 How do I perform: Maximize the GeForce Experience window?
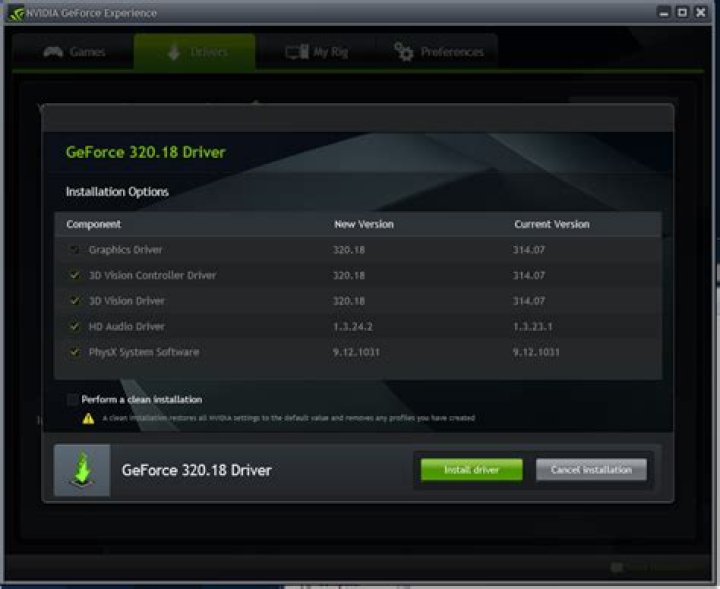[682, 12]
